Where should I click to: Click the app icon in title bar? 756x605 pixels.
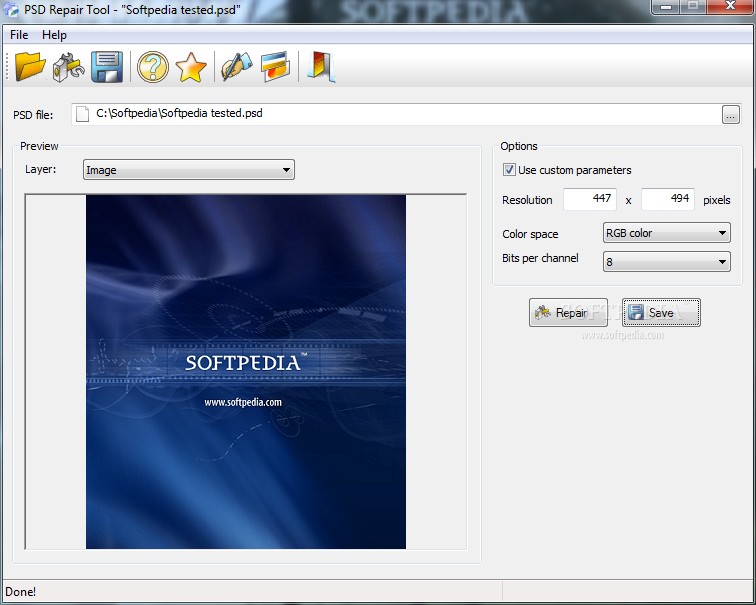click(10, 9)
